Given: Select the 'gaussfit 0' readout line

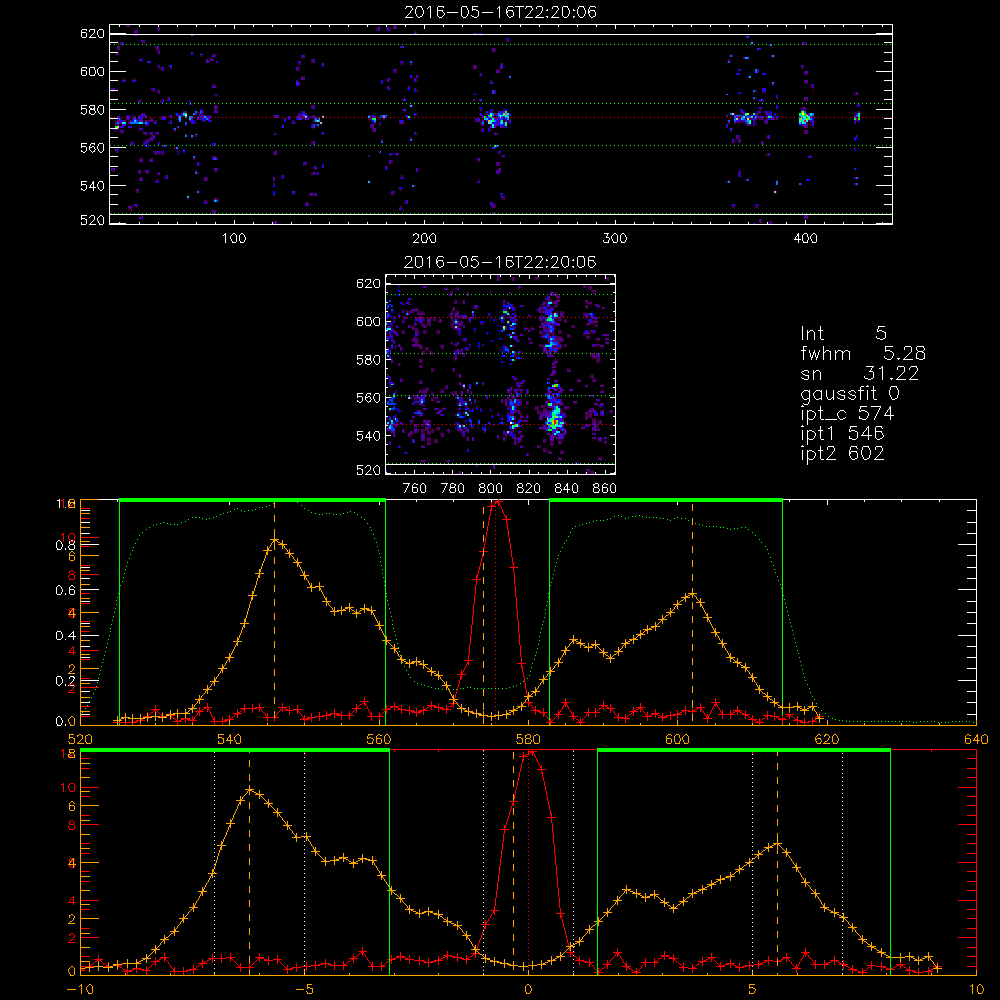Looking at the screenshot, I should [850, 393].
